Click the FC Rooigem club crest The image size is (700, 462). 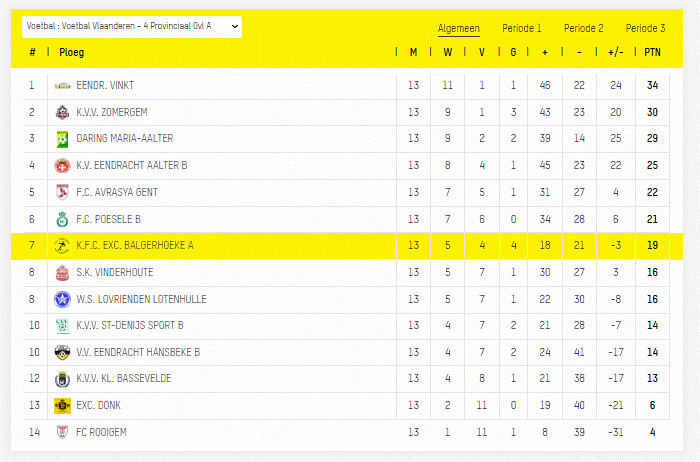[62, 432]
